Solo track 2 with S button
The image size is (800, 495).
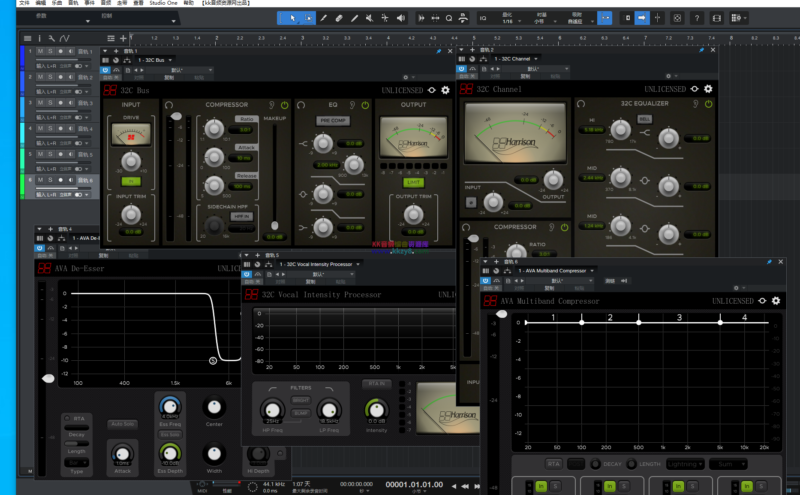pos(50,77)
